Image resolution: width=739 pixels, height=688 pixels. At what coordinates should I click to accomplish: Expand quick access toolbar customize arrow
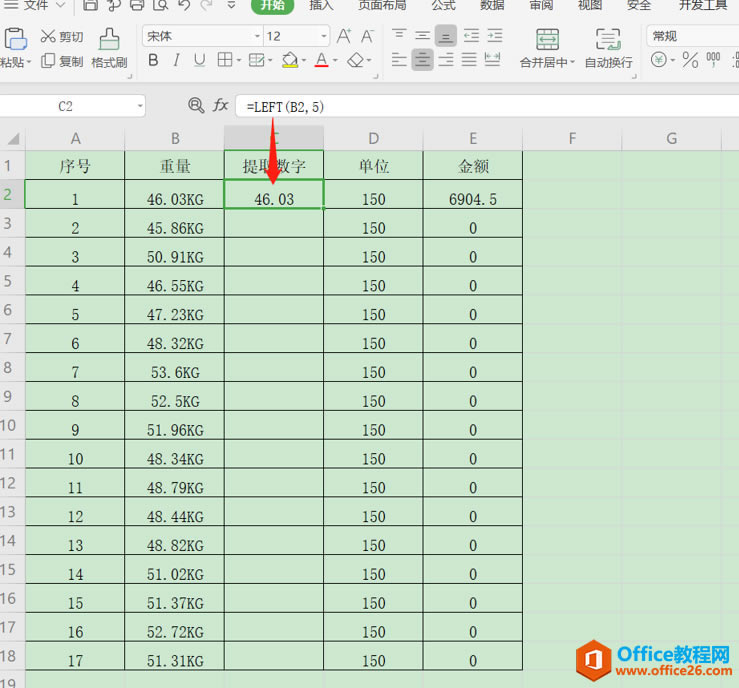[x=231, y=5]
